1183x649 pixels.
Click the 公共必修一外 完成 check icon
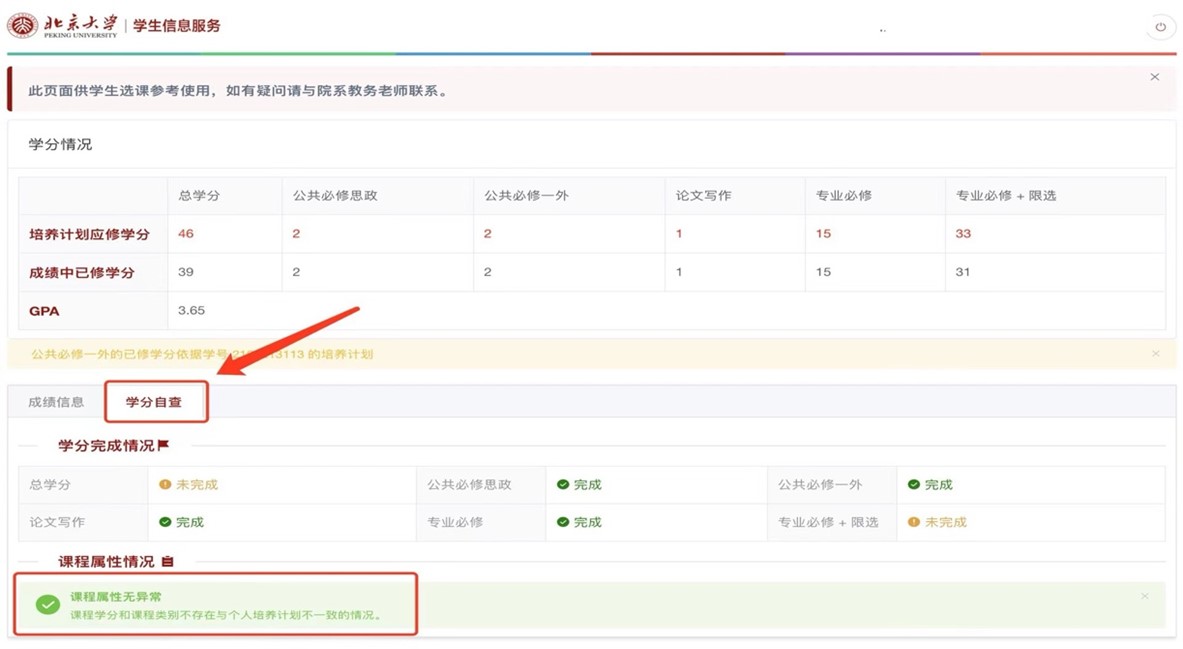(913, 485)
